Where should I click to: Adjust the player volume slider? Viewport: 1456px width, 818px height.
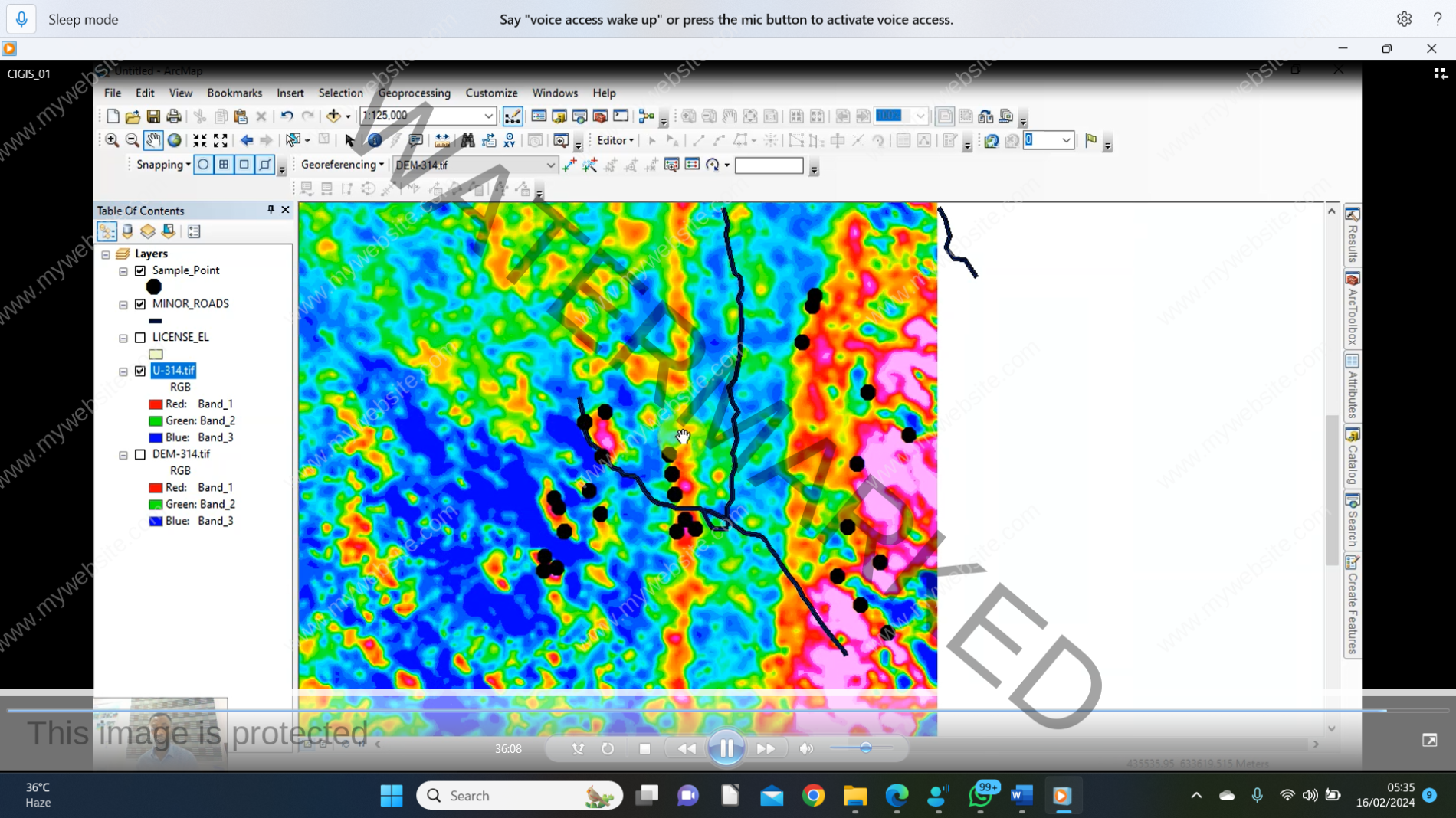pyautogui.click(x=866, y=748)
